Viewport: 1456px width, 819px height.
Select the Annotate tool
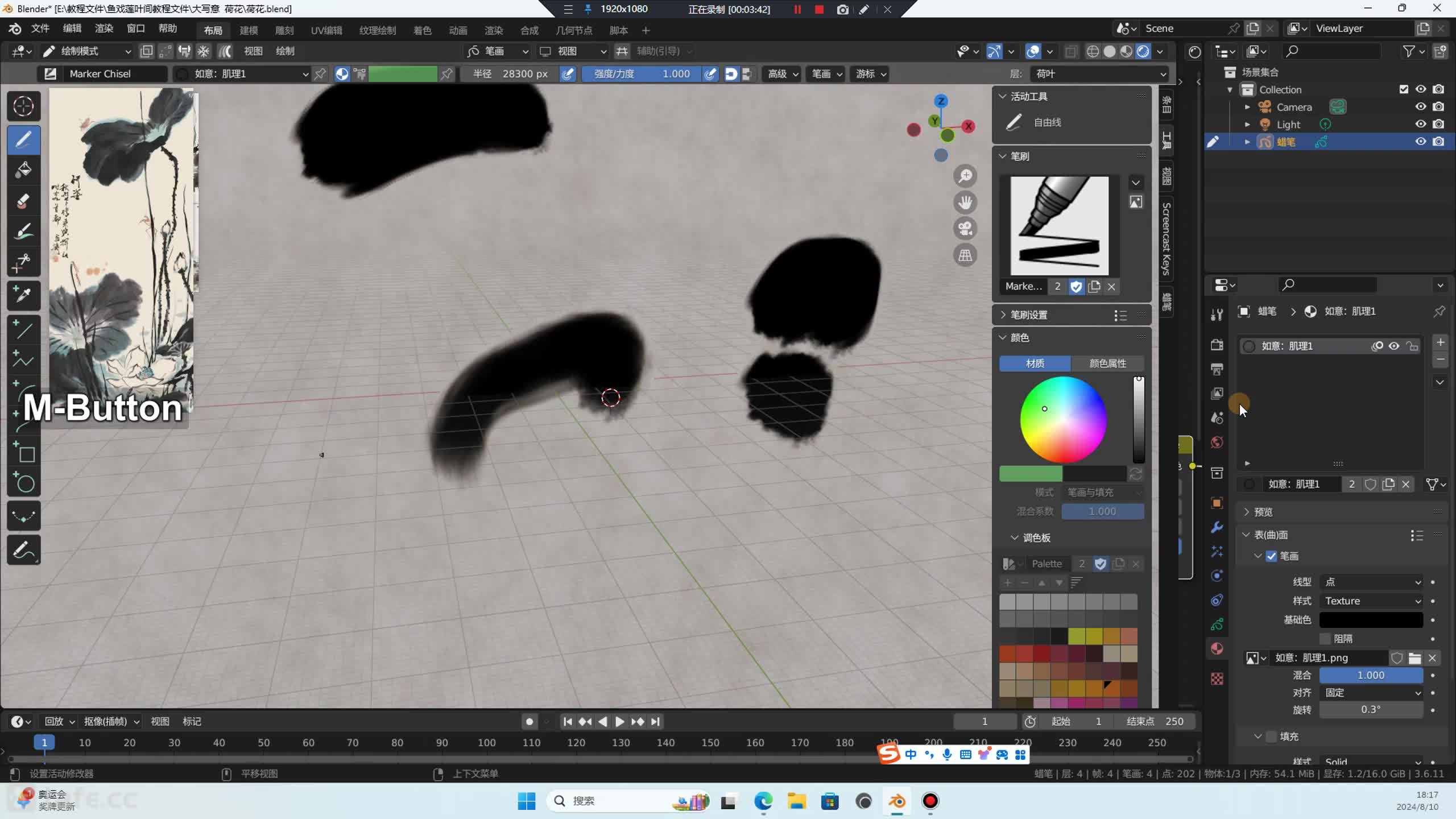click(23, 550)
